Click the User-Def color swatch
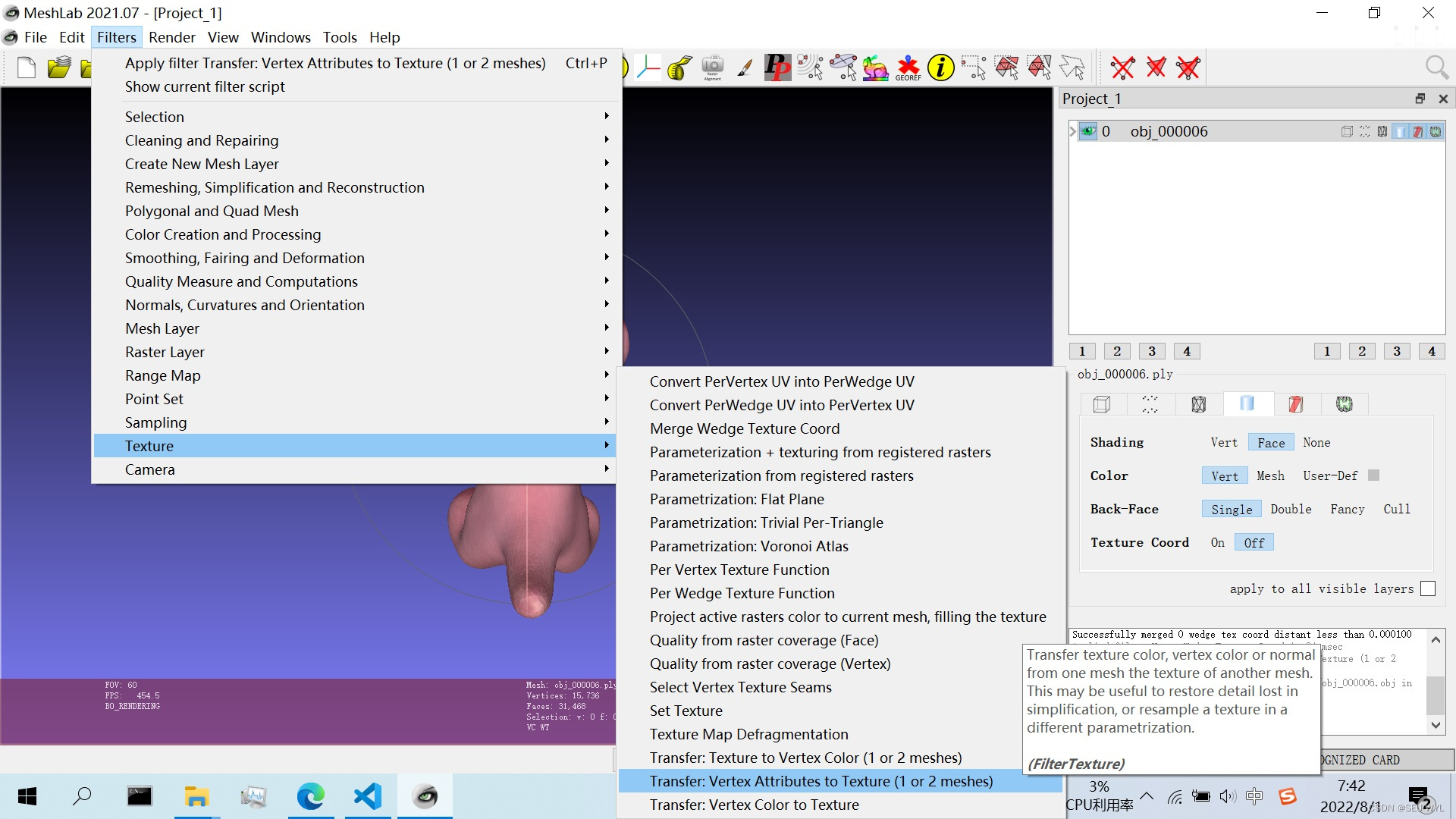 (1373, 475)
